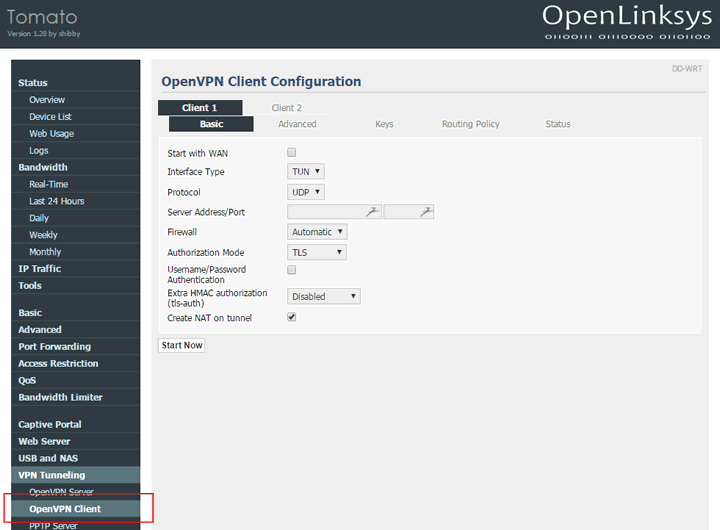The width and height of the screenshot is (720, 530).
Task: Open the Firewall Automatic dropdown
Action: click(317, 231)
